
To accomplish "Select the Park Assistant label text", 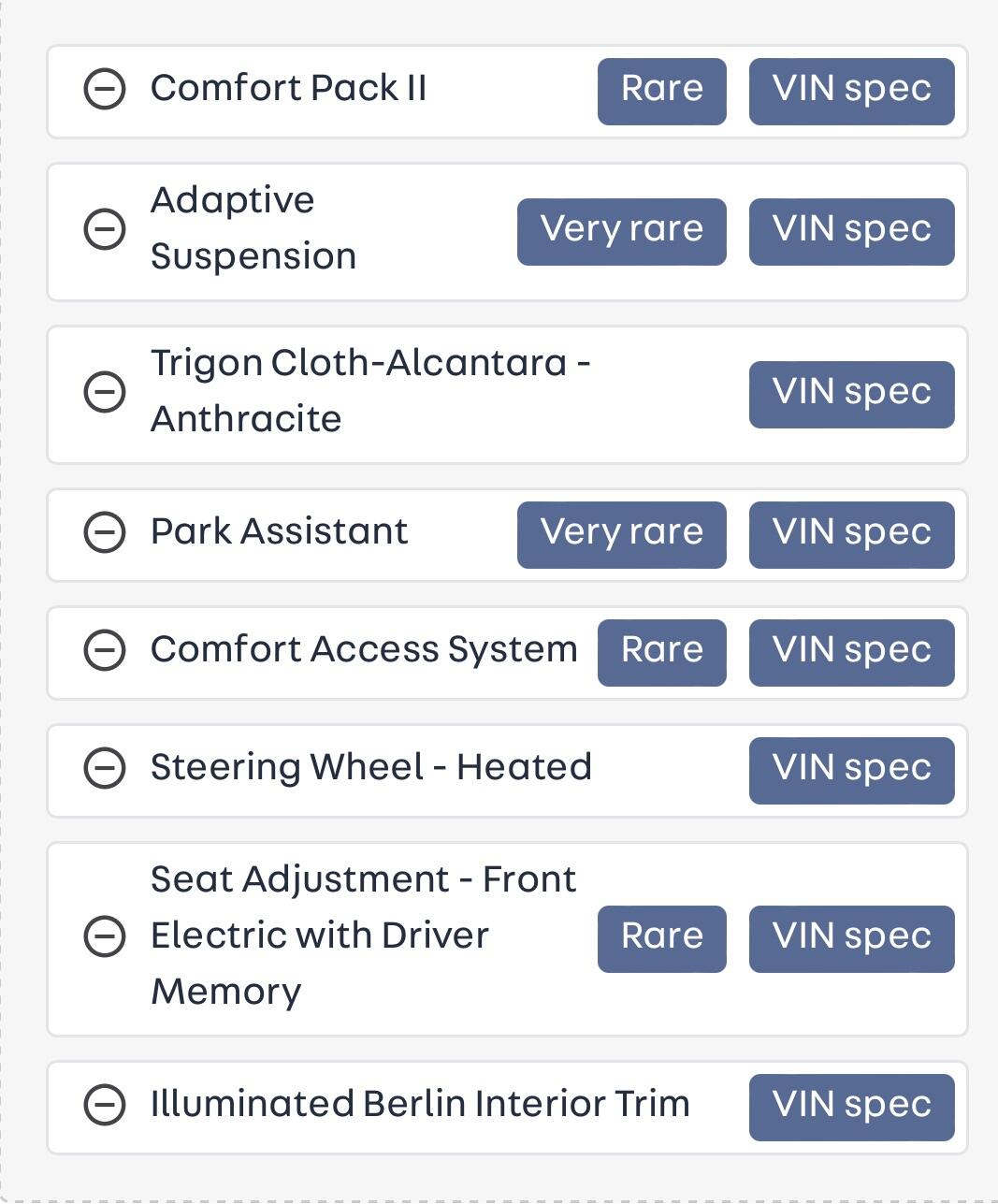I will (279, 532).
